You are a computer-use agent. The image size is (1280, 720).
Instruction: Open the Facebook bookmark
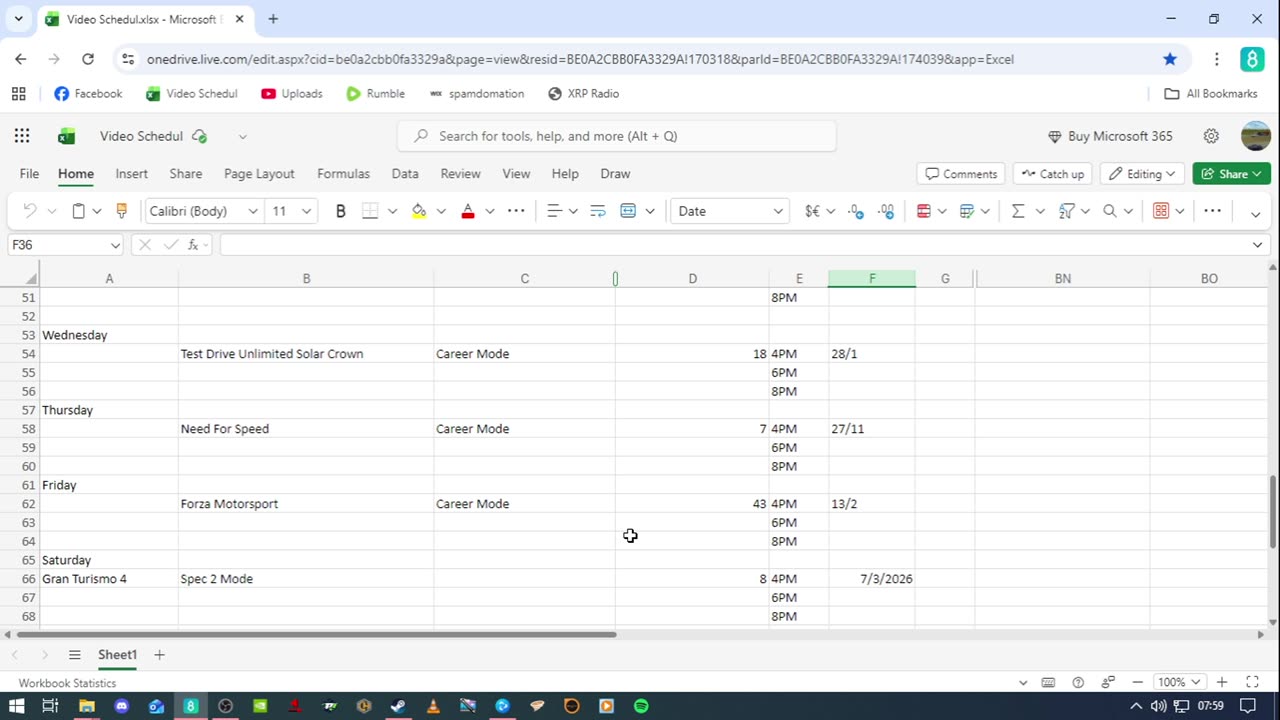[88, 94]
